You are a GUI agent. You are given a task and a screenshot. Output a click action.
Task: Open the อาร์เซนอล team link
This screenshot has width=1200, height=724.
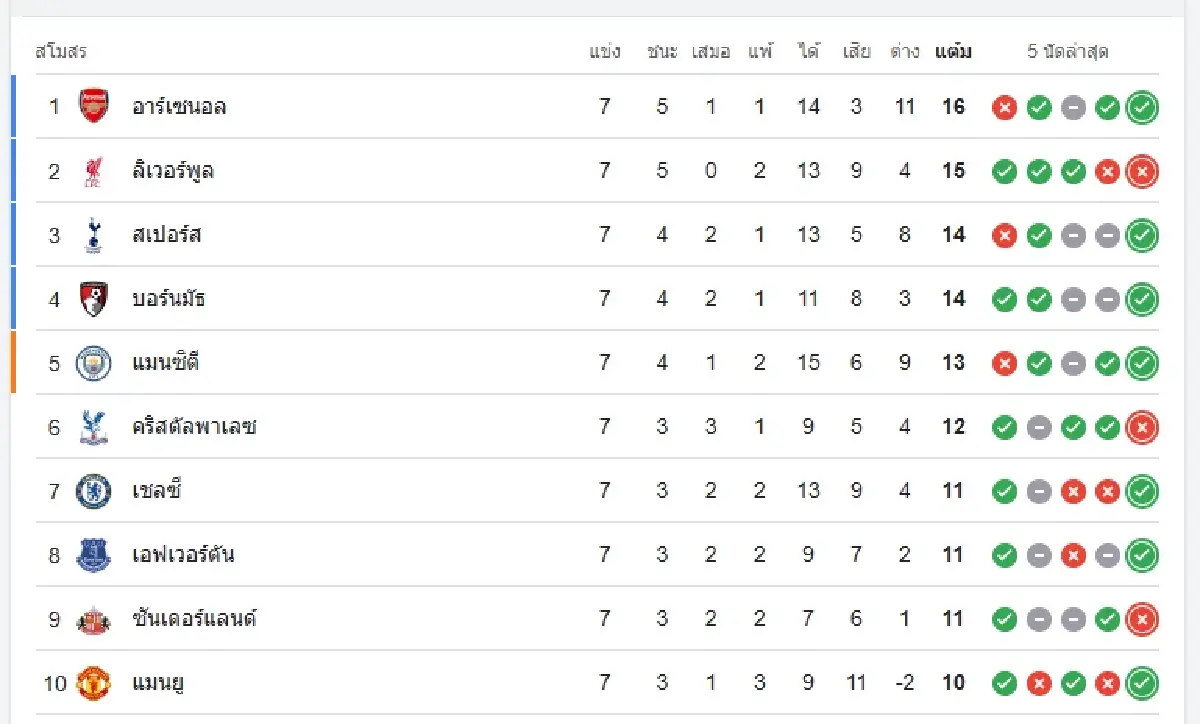tap(179, 107)
